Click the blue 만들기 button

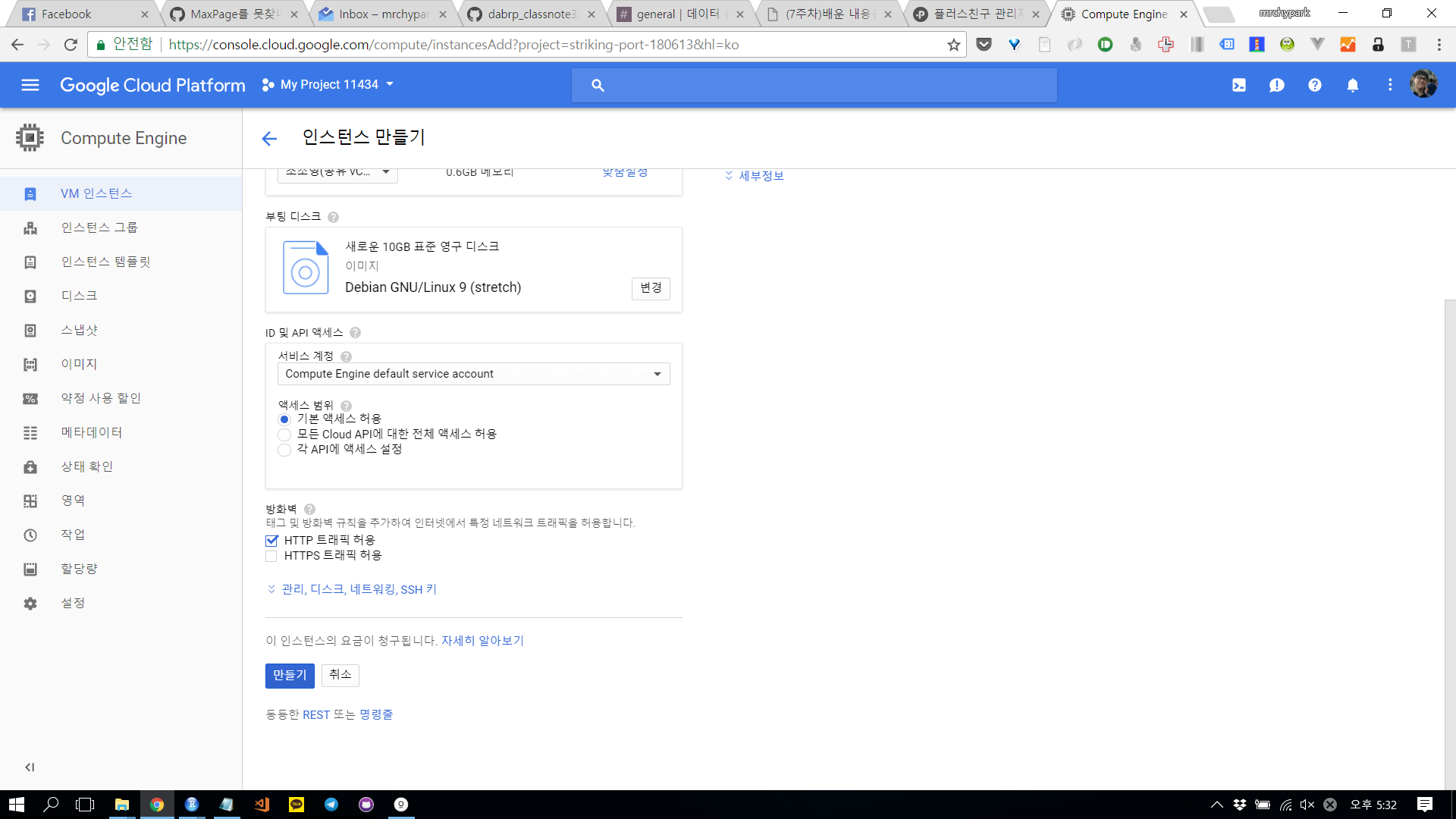[290, 675]
